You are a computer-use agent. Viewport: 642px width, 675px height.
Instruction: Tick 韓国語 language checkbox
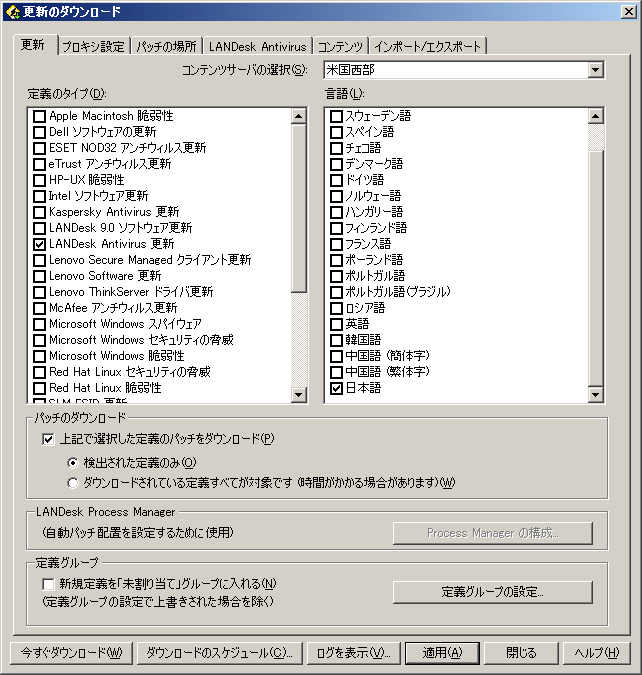tap(336, 340)
